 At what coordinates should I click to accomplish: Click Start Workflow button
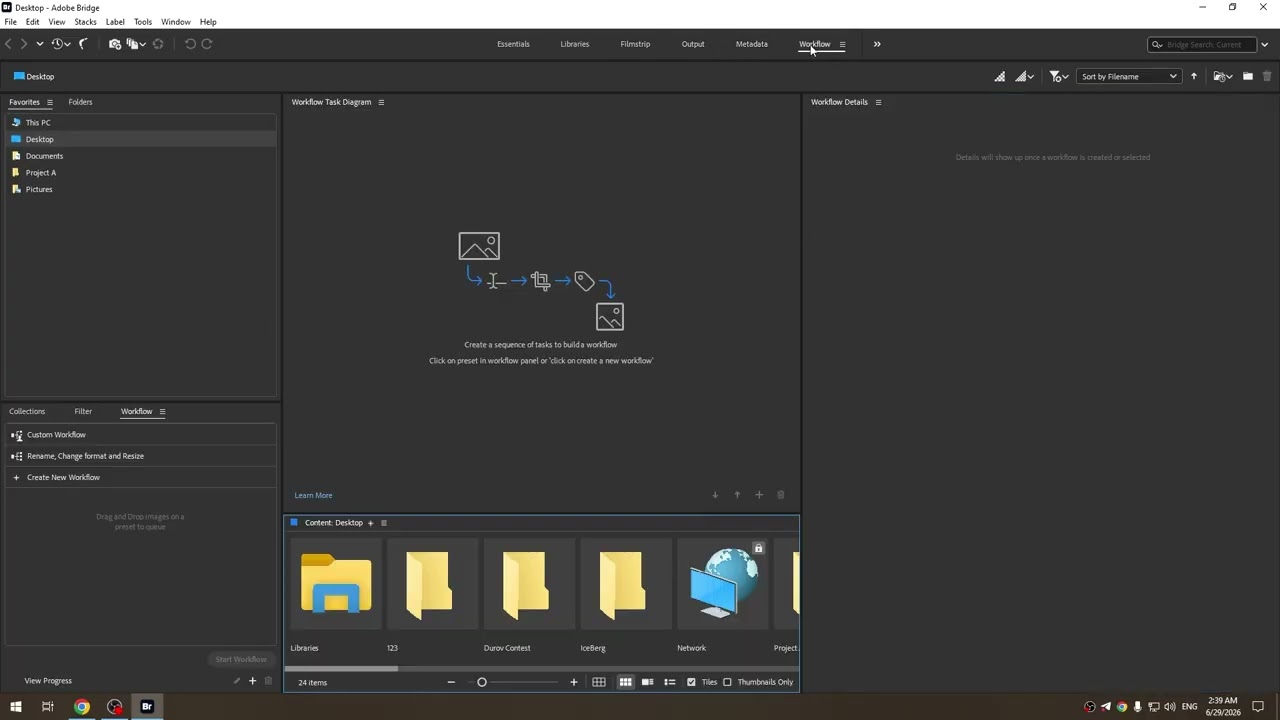[x=241, y=659]
